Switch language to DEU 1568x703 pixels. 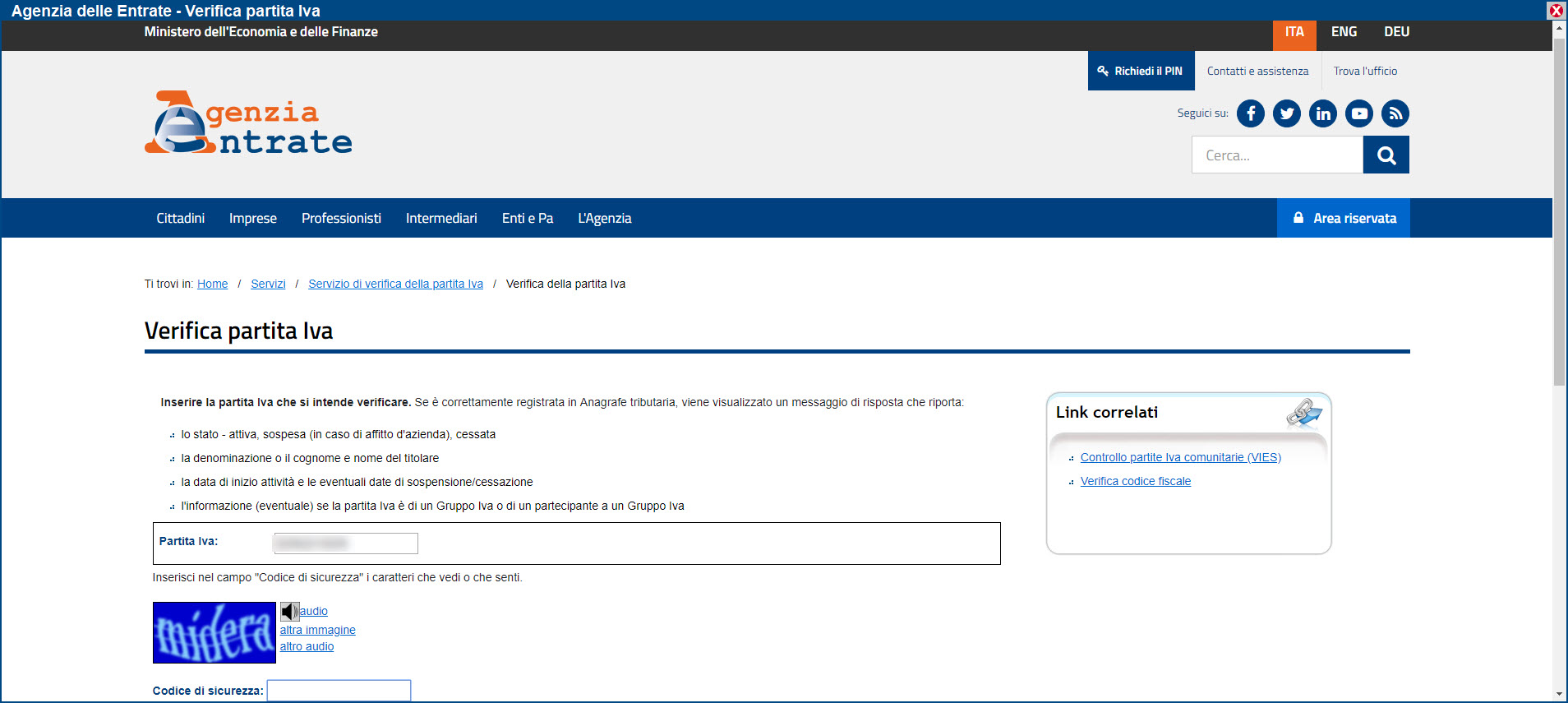[x=1396, y=32]
